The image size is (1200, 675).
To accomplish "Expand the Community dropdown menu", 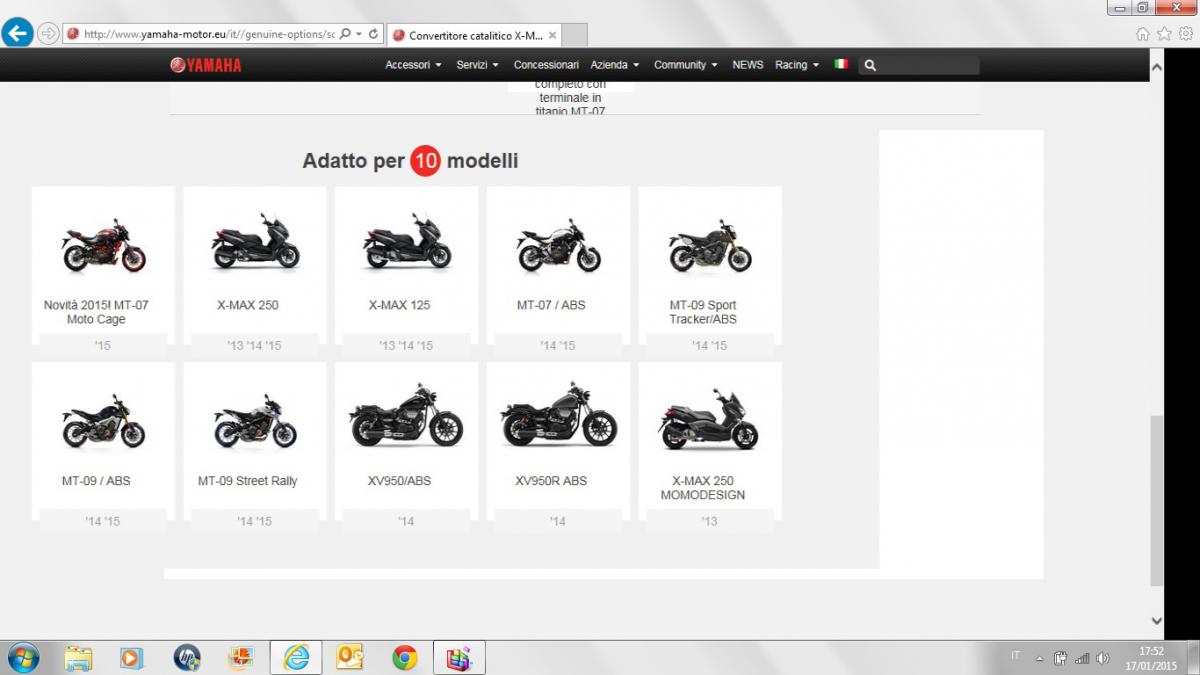I will tap(686, 65).
